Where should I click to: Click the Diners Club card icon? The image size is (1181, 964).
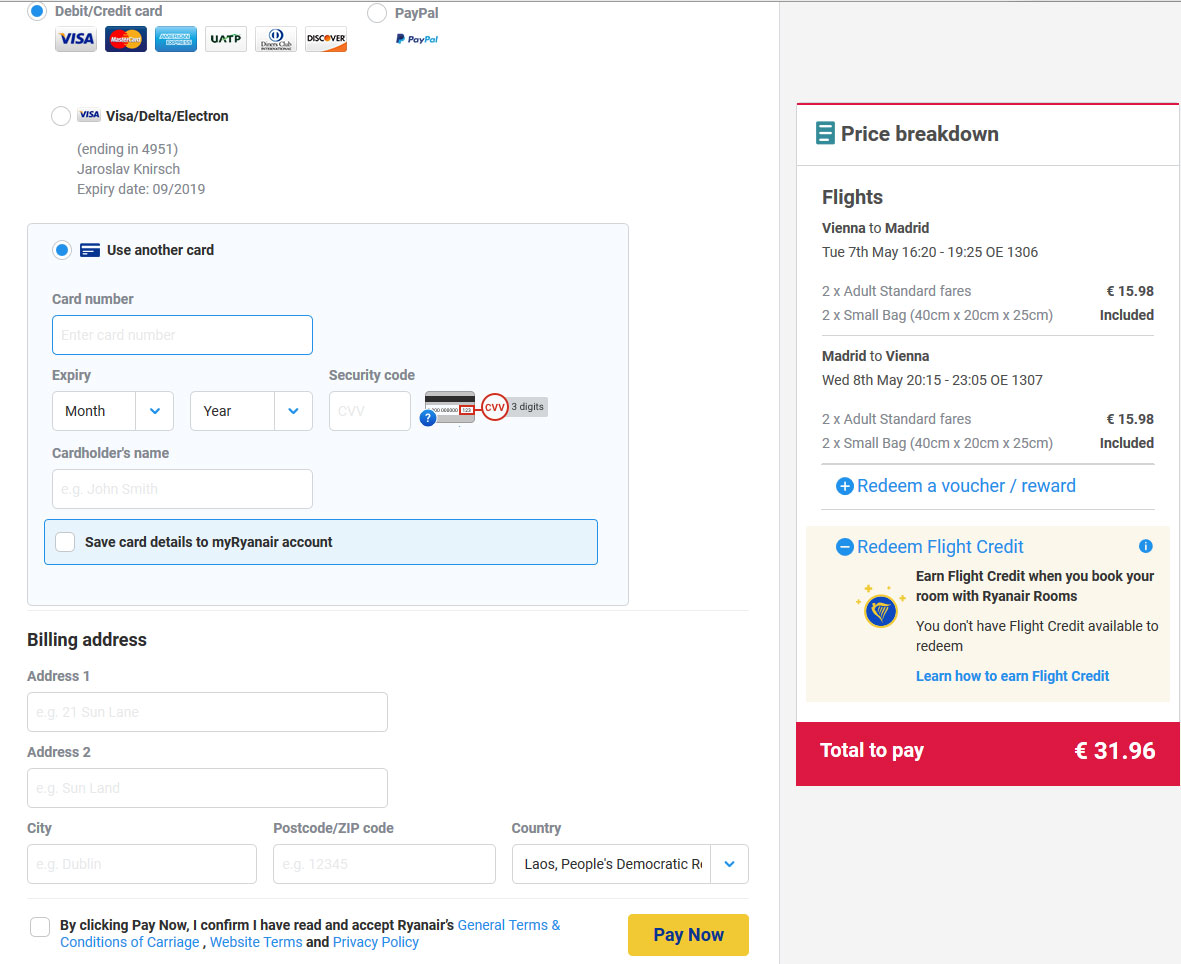(276, 38)
